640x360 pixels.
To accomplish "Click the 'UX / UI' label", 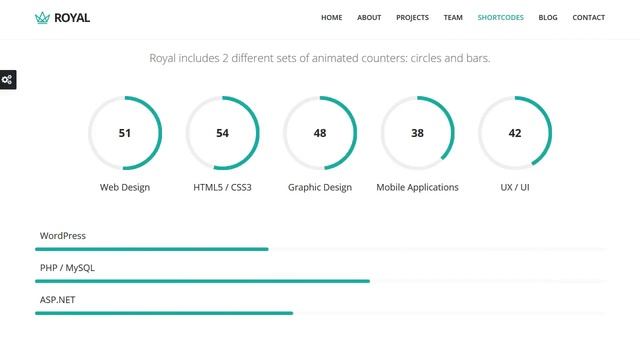I will click(x=515, y=187).
